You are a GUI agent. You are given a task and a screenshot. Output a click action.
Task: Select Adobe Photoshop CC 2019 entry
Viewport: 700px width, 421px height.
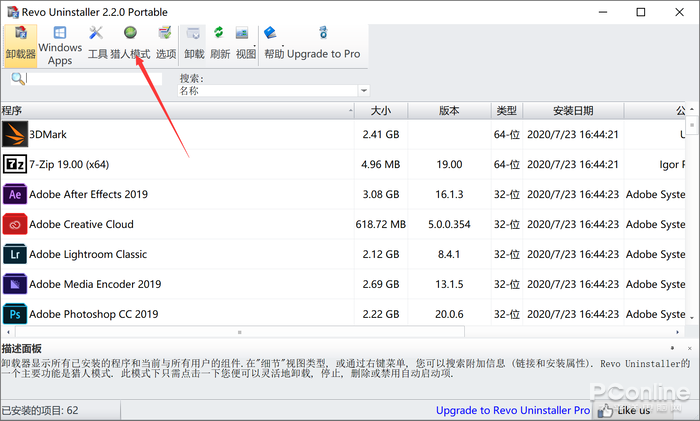coord(94,314)
